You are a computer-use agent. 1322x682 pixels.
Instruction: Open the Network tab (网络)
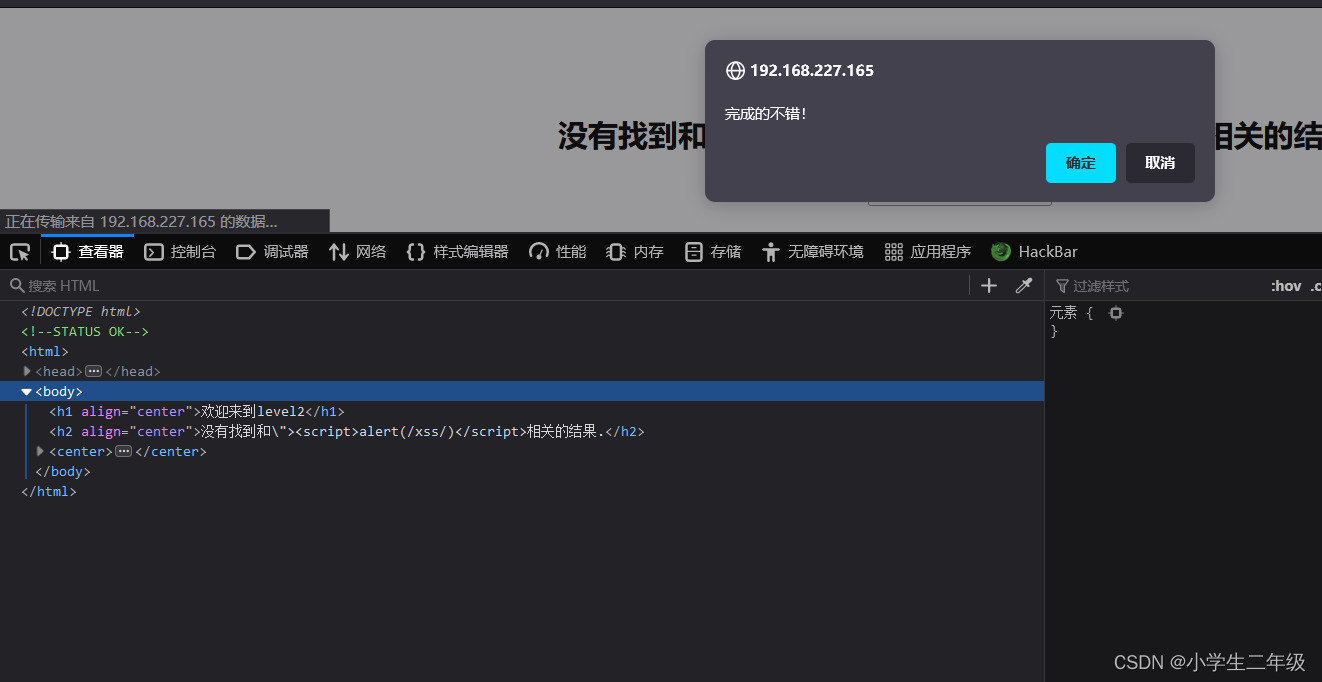(357, 252)
